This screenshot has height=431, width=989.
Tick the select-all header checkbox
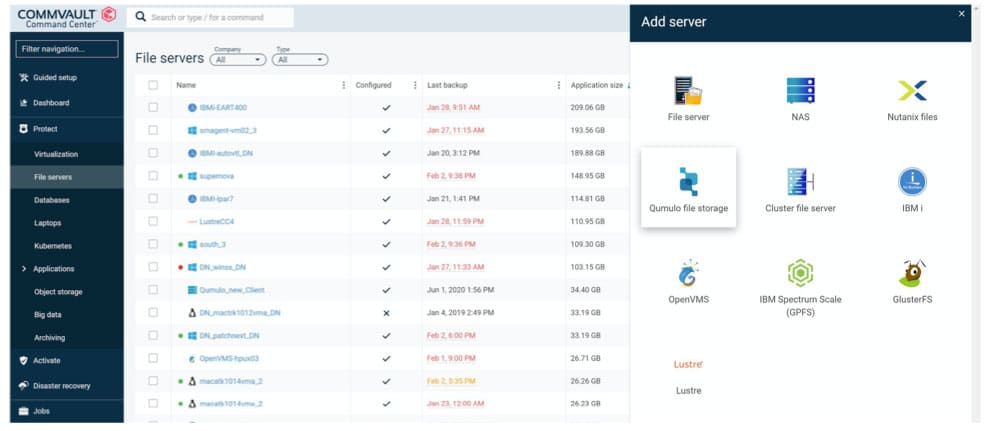[x=153, y=85]
